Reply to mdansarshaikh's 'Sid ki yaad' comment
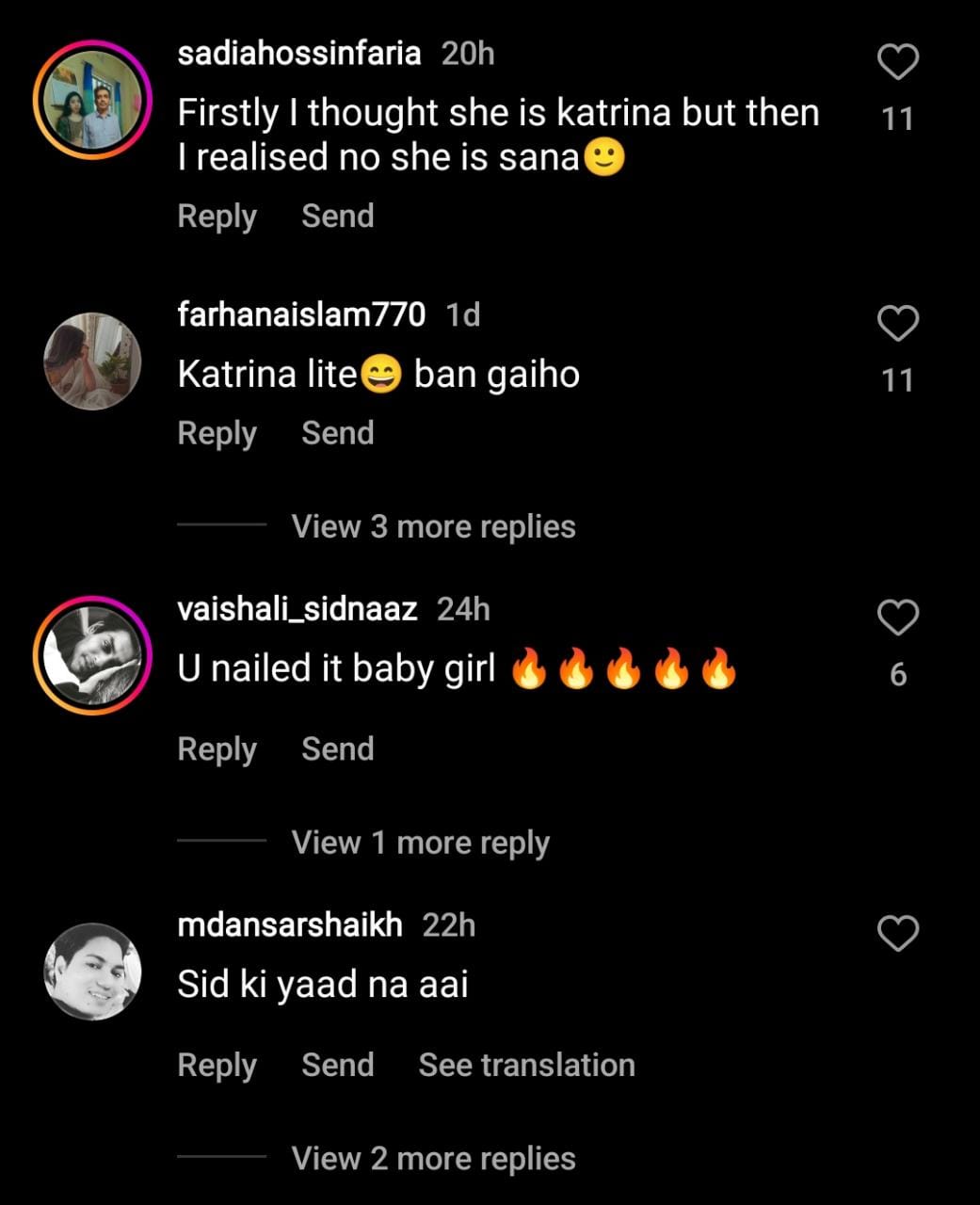The image size is (980, 1205). click(x=217, y=1065)
